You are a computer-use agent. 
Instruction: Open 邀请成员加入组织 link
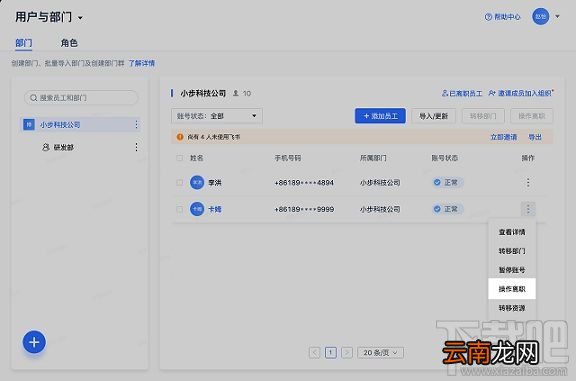click(521, 93)
